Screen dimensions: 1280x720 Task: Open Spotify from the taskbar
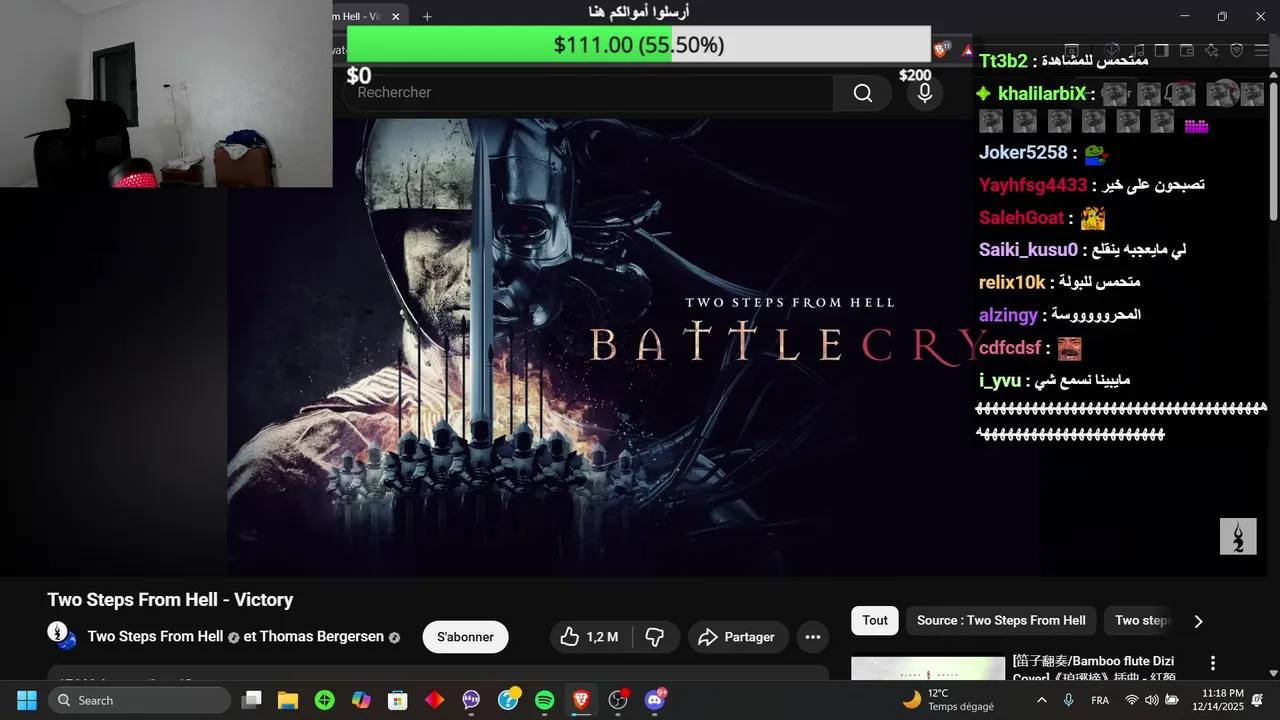pyautogui.click(x=545, y=700)
